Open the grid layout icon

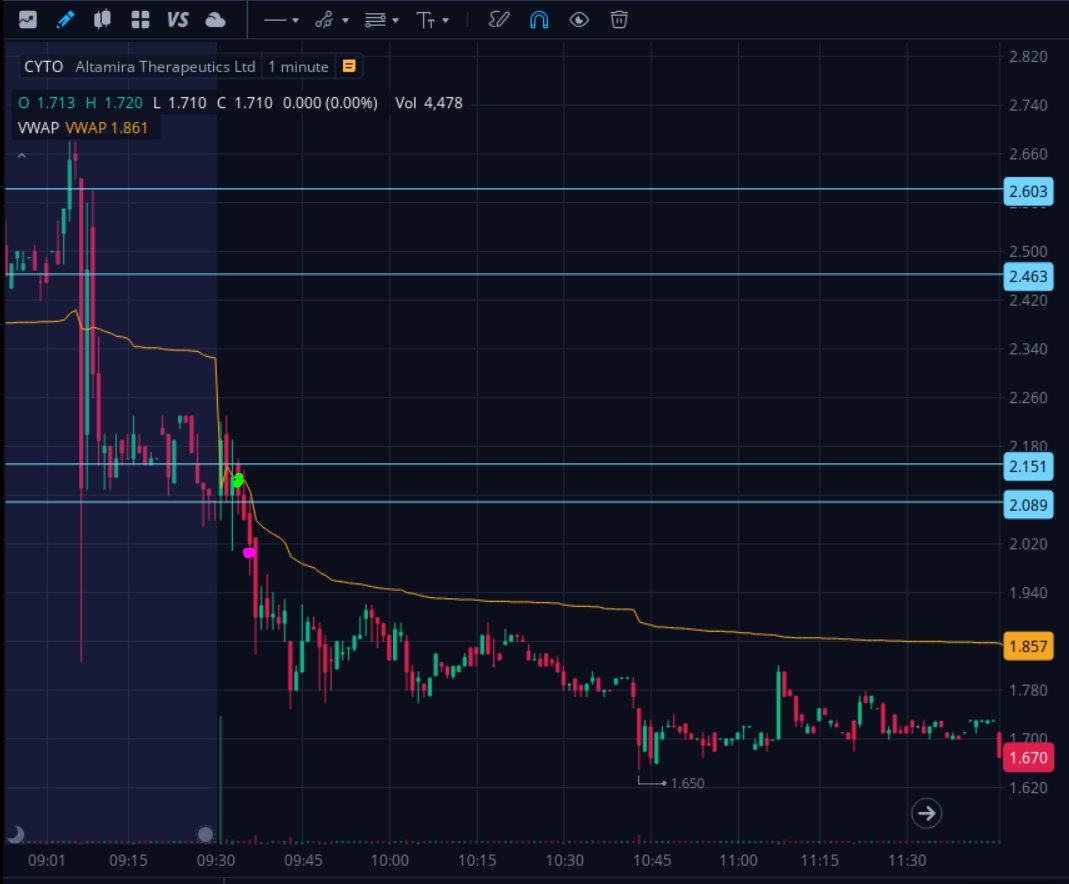click(140, 20)
